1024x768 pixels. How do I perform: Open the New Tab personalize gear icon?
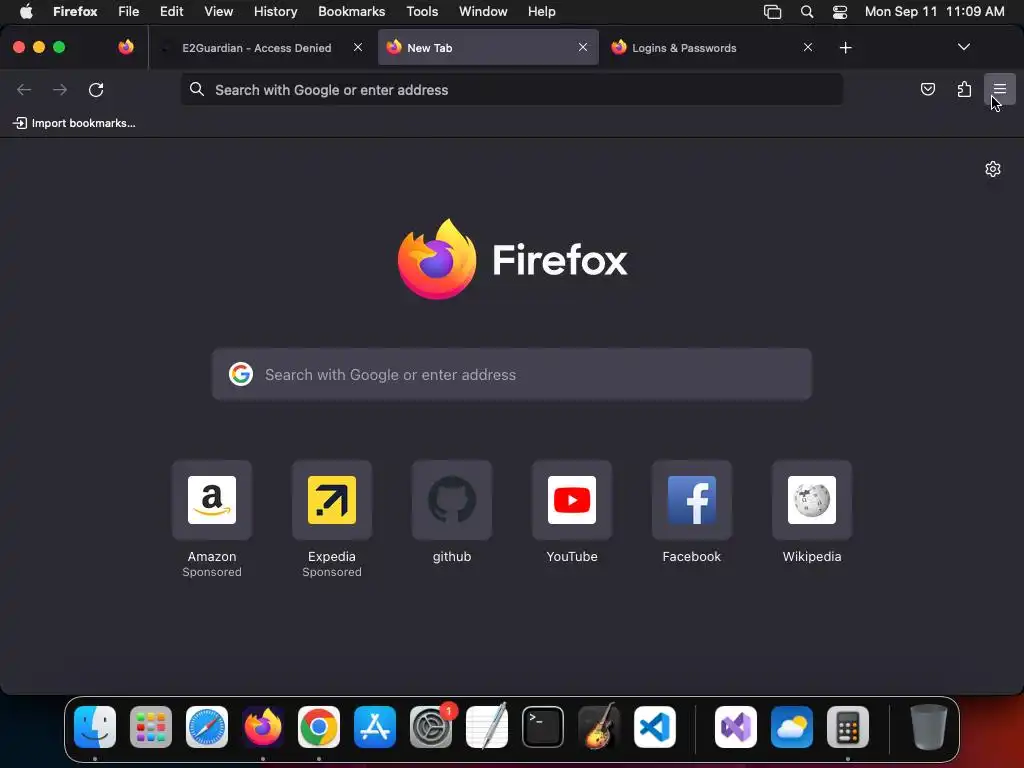coord(993,169)
